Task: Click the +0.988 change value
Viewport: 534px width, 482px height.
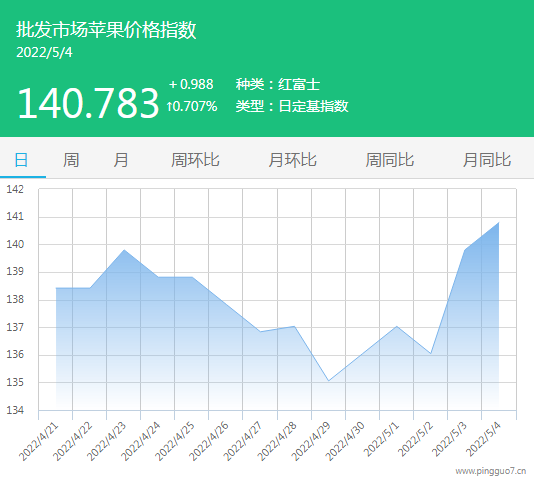Action: coord(191,84)
